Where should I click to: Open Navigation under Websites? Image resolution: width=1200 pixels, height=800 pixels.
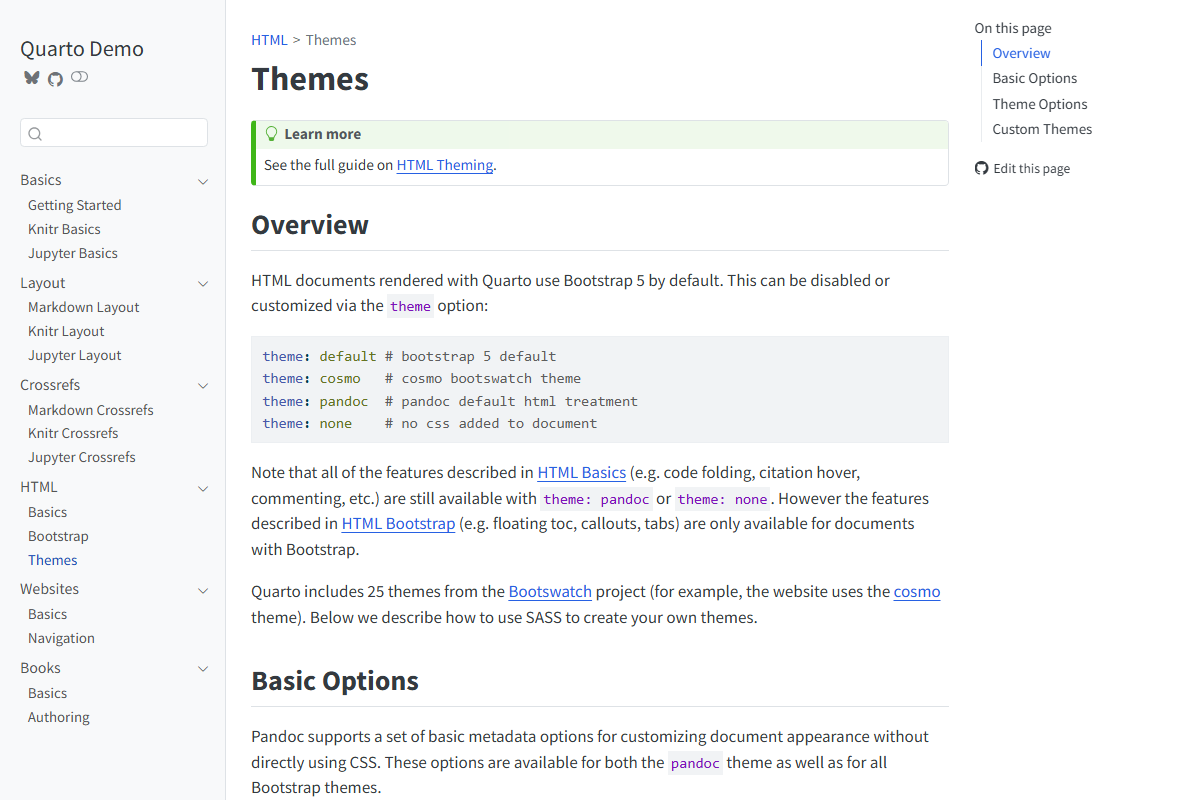tap(61, 637)
